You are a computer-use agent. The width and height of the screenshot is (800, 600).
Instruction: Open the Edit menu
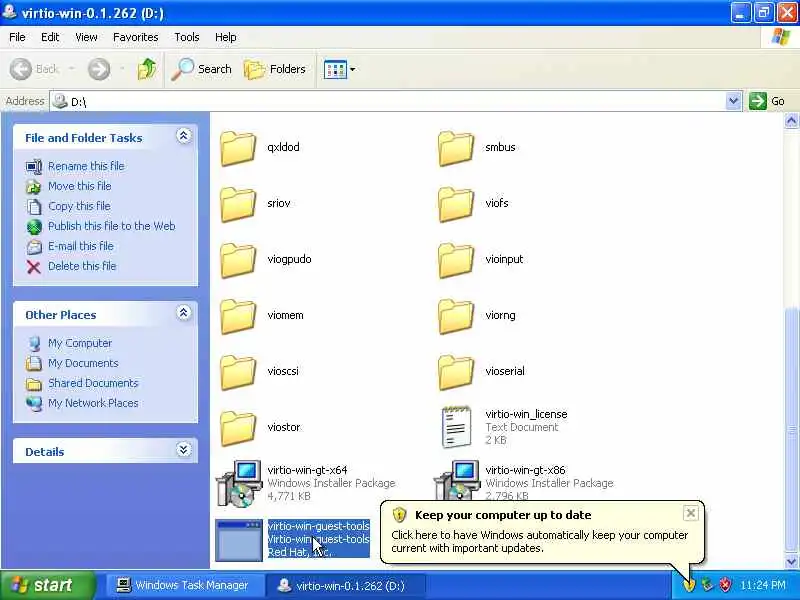(x=50, y=37)
